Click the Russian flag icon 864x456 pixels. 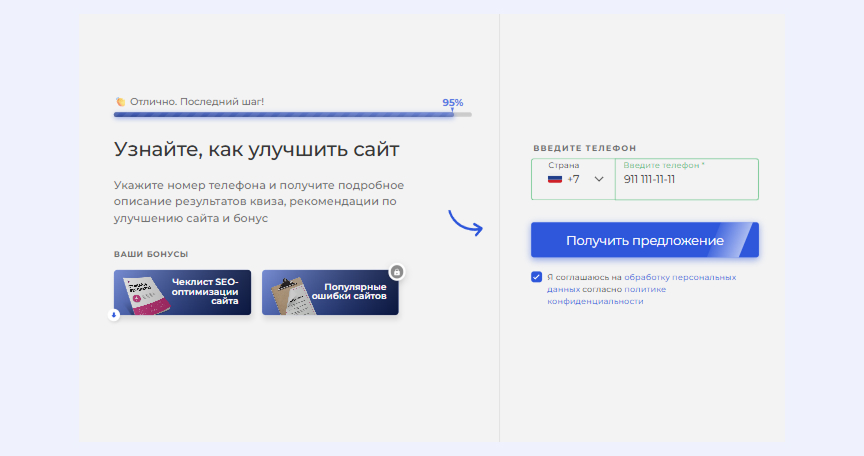click(x=554, y=179)
